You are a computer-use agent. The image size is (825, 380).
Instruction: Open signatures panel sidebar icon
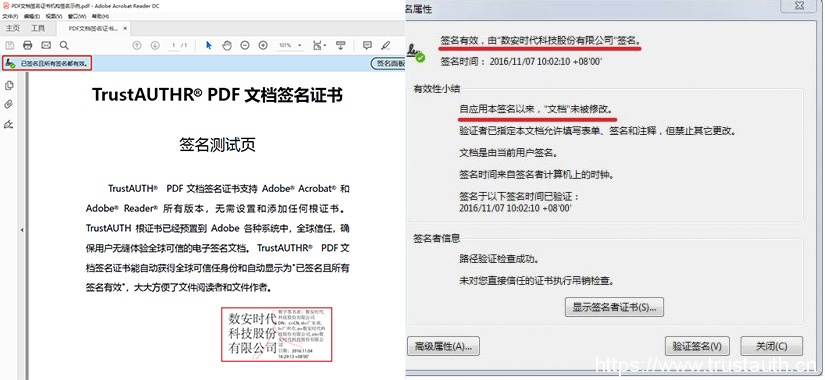[x=9, y=124]
